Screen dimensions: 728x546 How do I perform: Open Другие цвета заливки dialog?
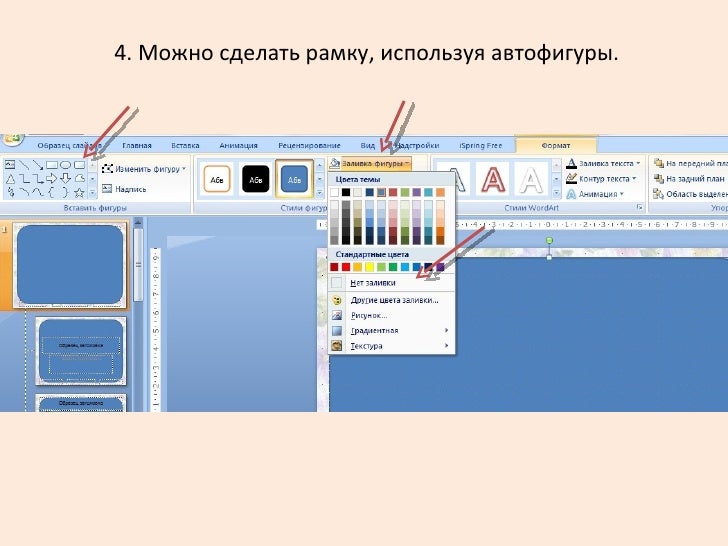(391, 300)
